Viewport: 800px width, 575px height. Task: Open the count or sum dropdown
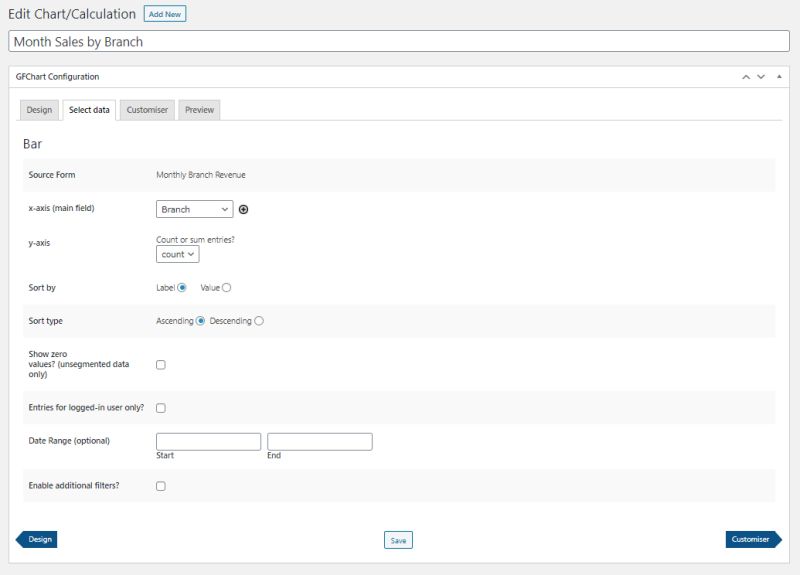point(178,254)
